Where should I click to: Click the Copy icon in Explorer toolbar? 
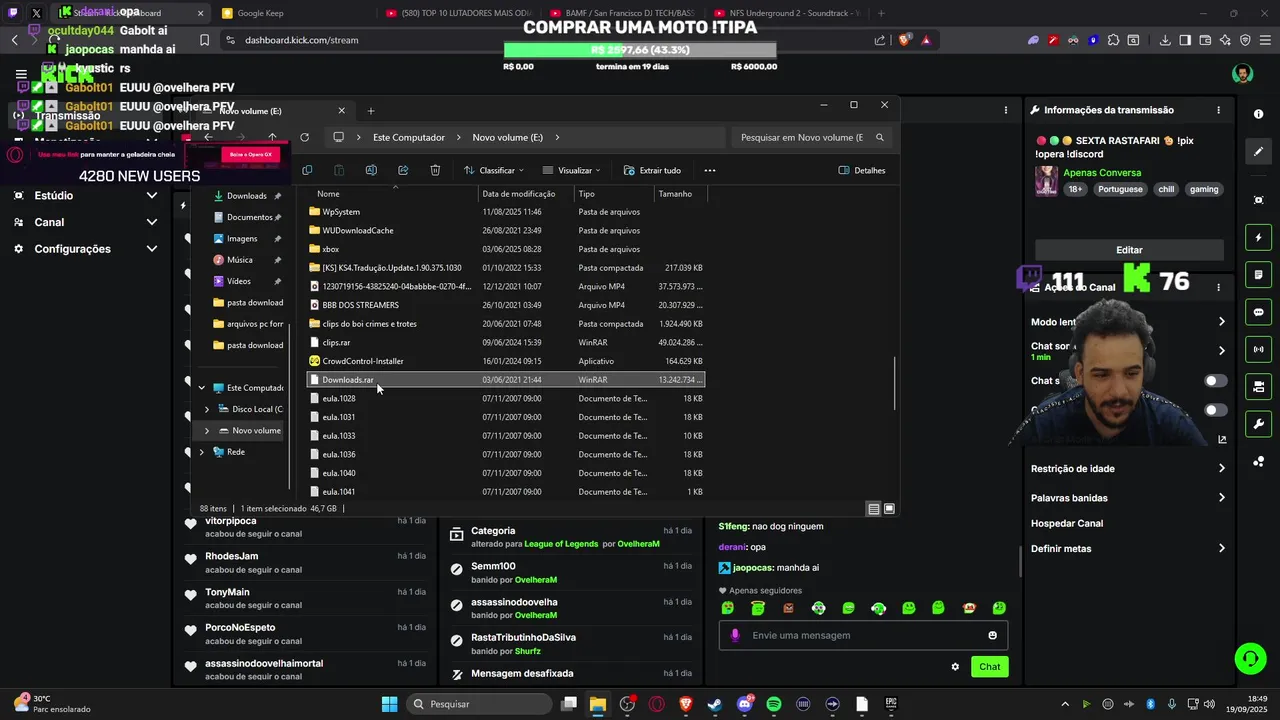[x=307, y=170]
